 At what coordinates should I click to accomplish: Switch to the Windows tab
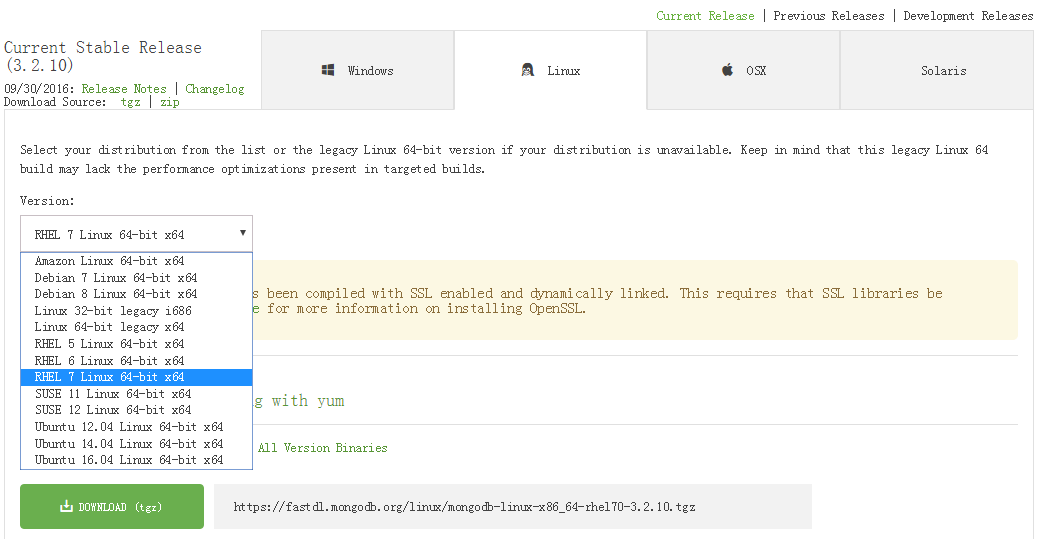pos(358,70)
